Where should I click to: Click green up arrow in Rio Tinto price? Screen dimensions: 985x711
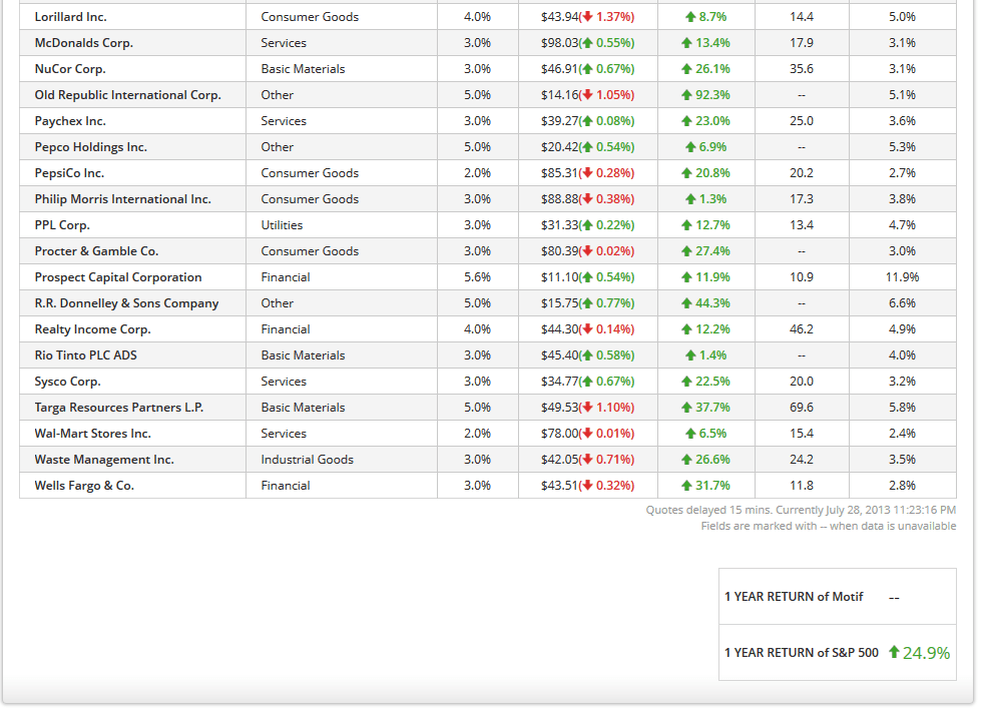(x=588, y=356)
